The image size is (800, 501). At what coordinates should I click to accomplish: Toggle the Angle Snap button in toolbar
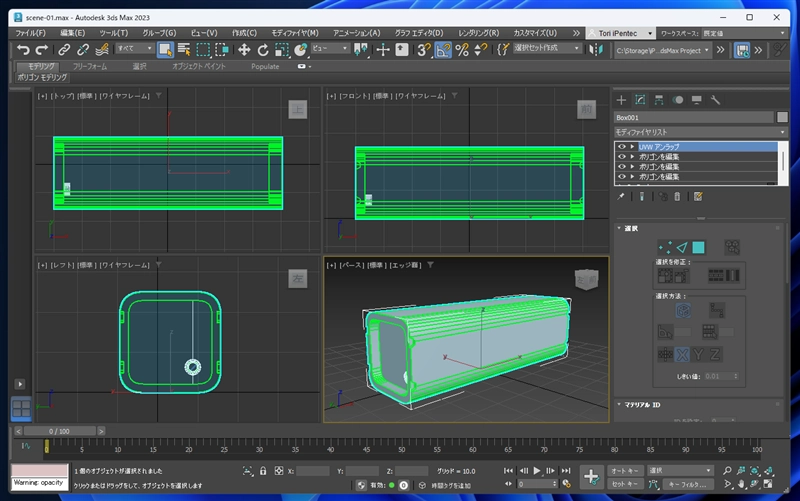(442, 49)
